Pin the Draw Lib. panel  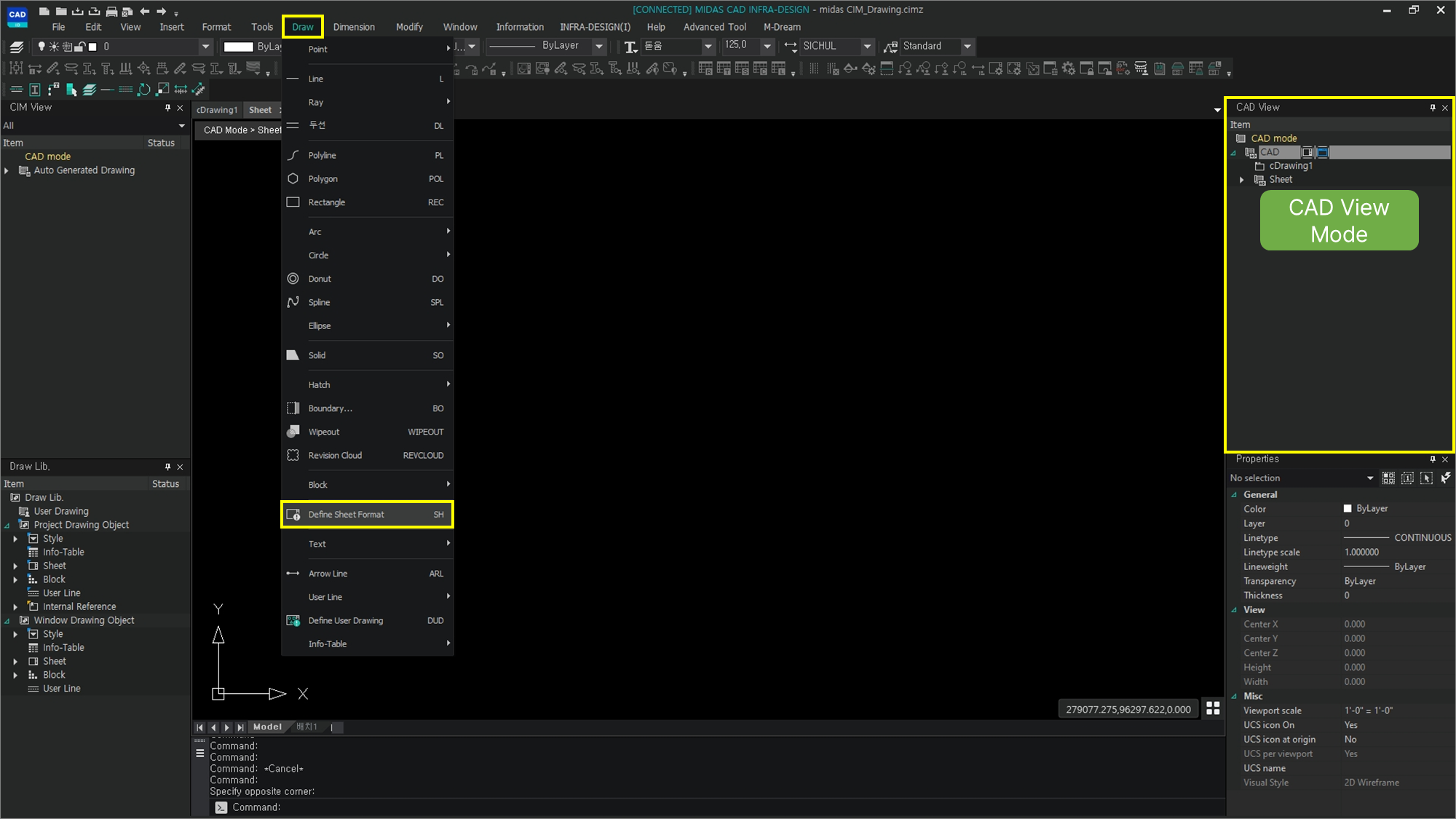coord(167,467)
